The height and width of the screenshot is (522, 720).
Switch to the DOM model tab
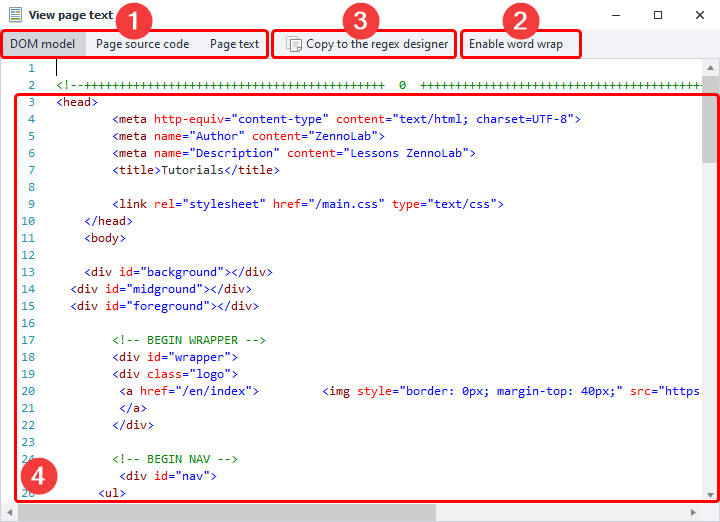(x=43, y=44)
